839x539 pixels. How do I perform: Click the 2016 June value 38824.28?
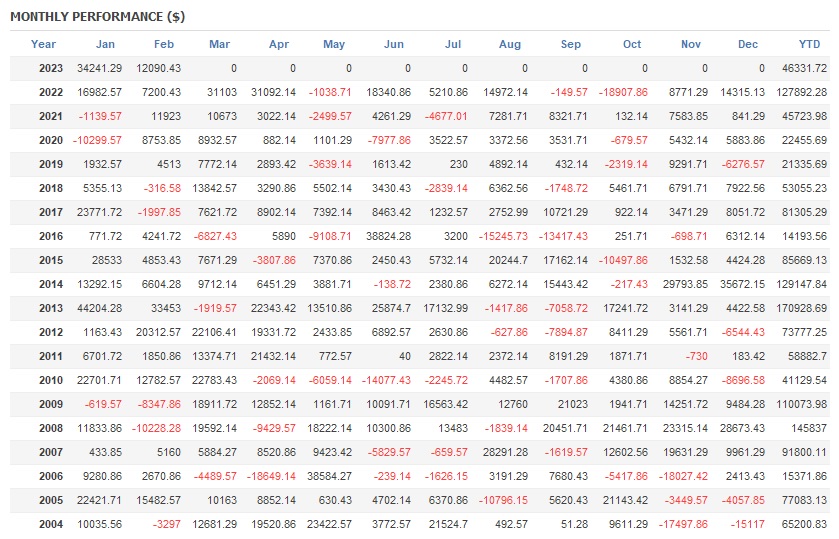[x=388, y=236]
